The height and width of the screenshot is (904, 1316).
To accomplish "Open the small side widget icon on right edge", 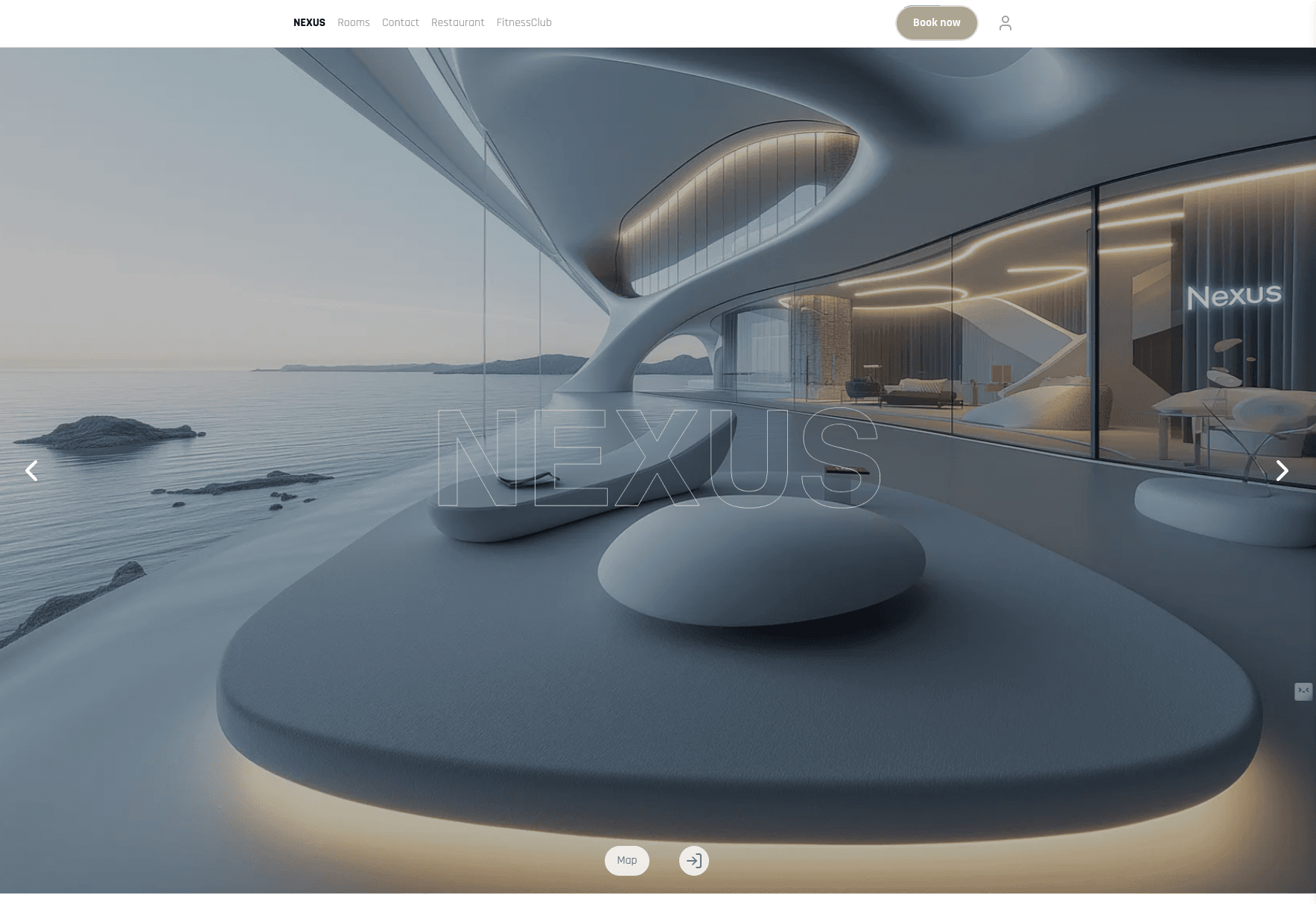I will click(1303, 692).
